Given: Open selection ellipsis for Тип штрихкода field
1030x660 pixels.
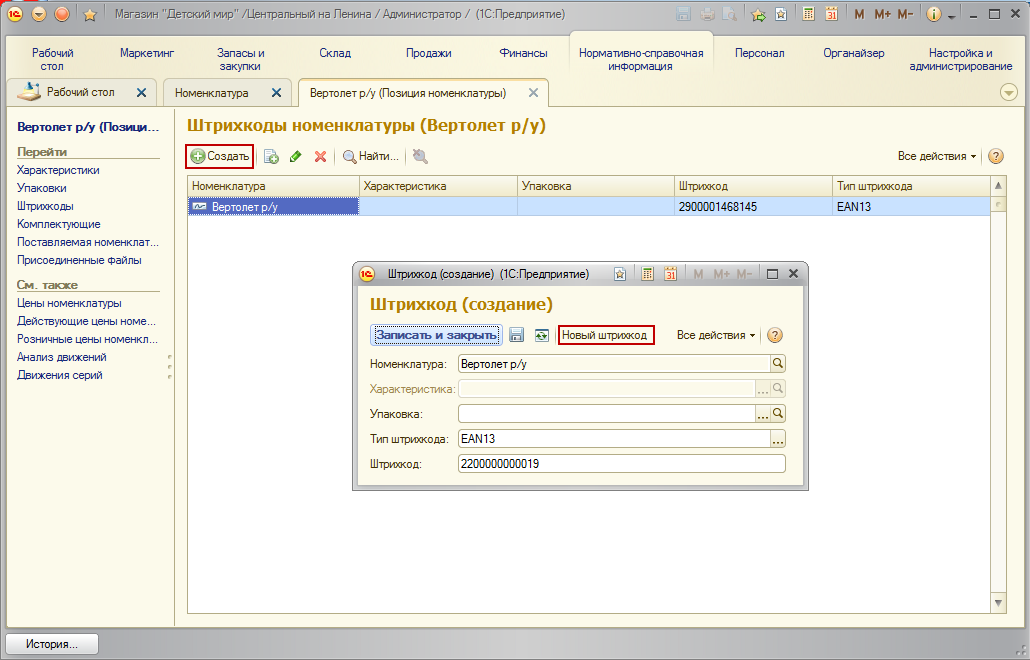Looking at the screenshot, I should (x=778, y=439).
